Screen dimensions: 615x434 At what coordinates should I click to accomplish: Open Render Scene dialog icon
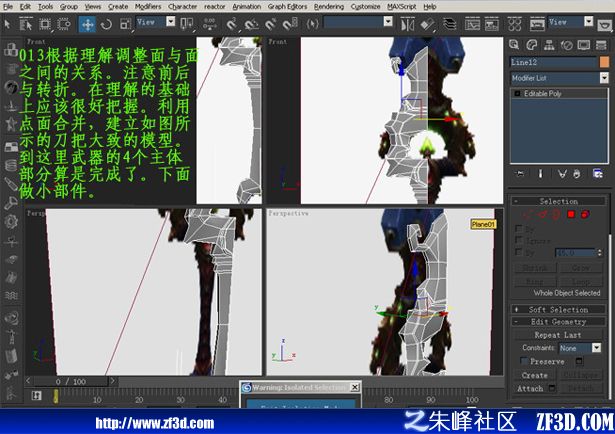point(537,24)
